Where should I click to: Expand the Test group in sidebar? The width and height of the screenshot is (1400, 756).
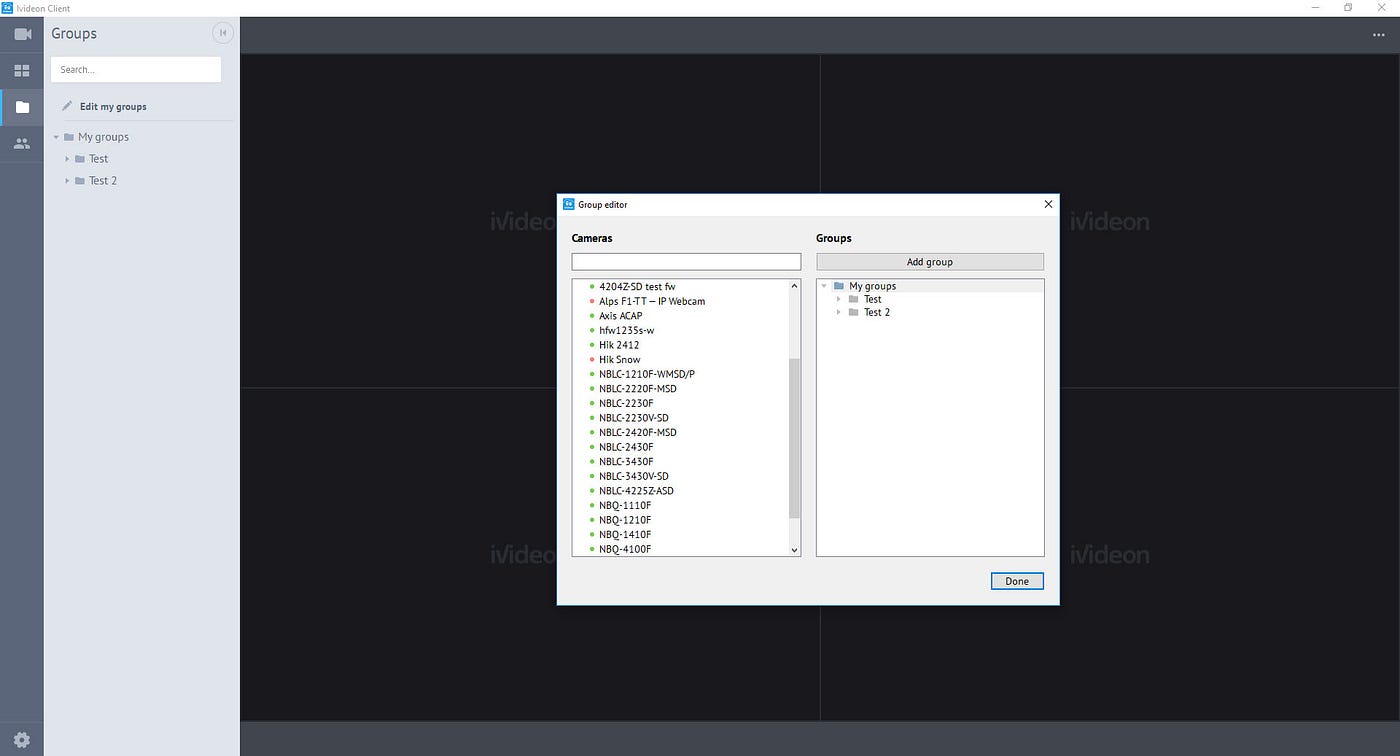pos(67,159)
